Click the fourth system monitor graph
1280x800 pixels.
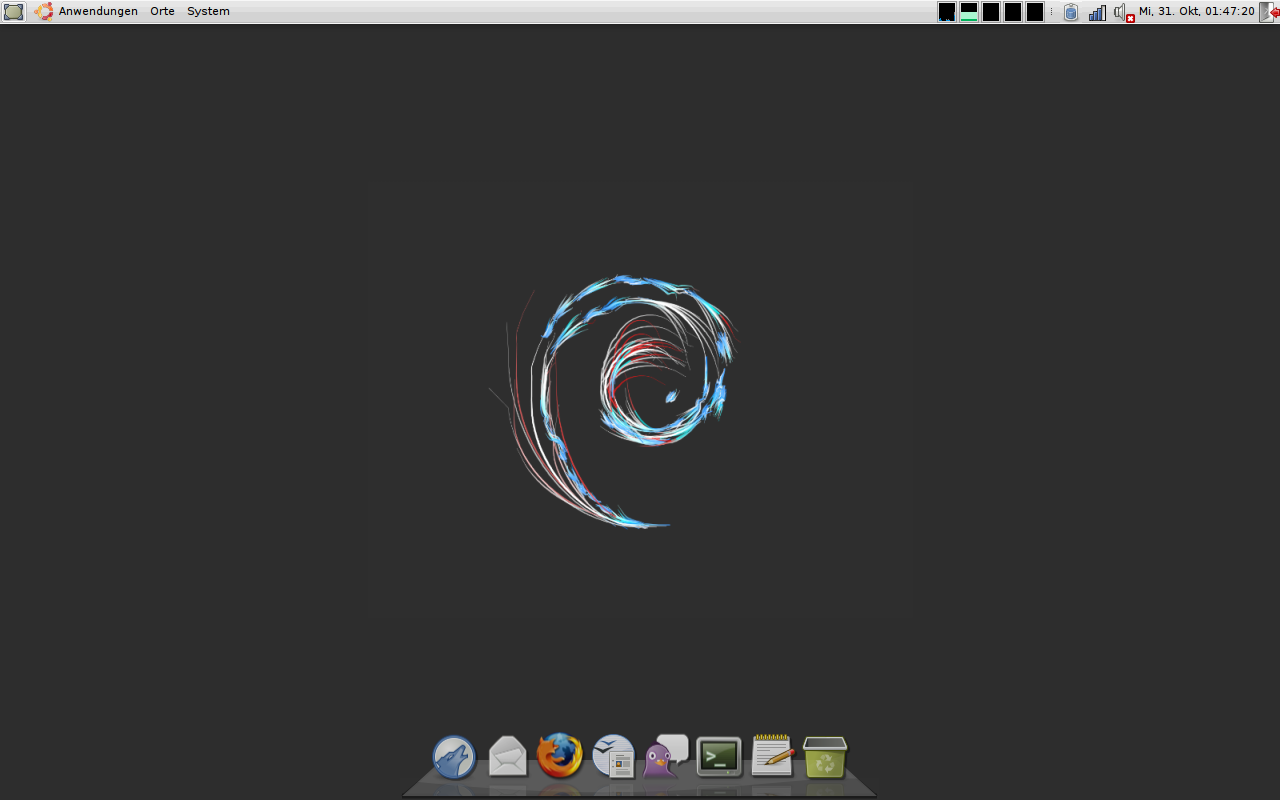(x=1013, y=12)
